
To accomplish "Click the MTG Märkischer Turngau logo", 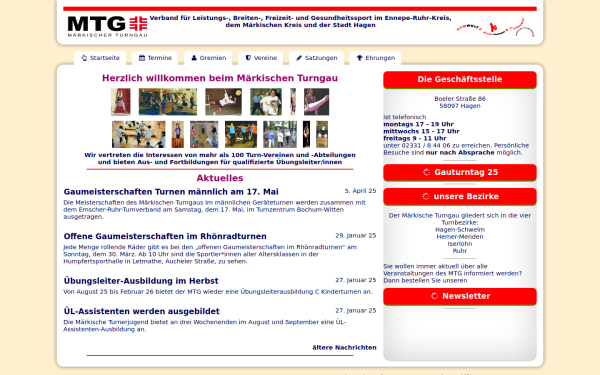I will click(x=107, y=26).
